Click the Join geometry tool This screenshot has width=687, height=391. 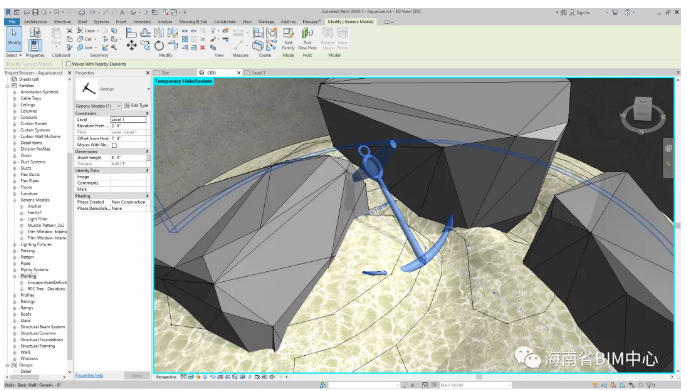tap(86, 47)
